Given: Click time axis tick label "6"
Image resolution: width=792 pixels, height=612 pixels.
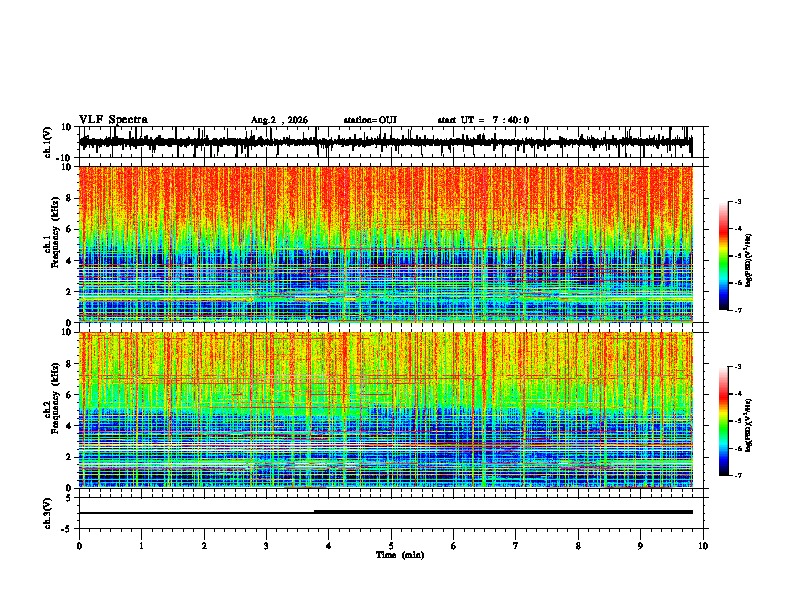Looking at the screenshot, I should pyautogui.click(x=454, y=546).
